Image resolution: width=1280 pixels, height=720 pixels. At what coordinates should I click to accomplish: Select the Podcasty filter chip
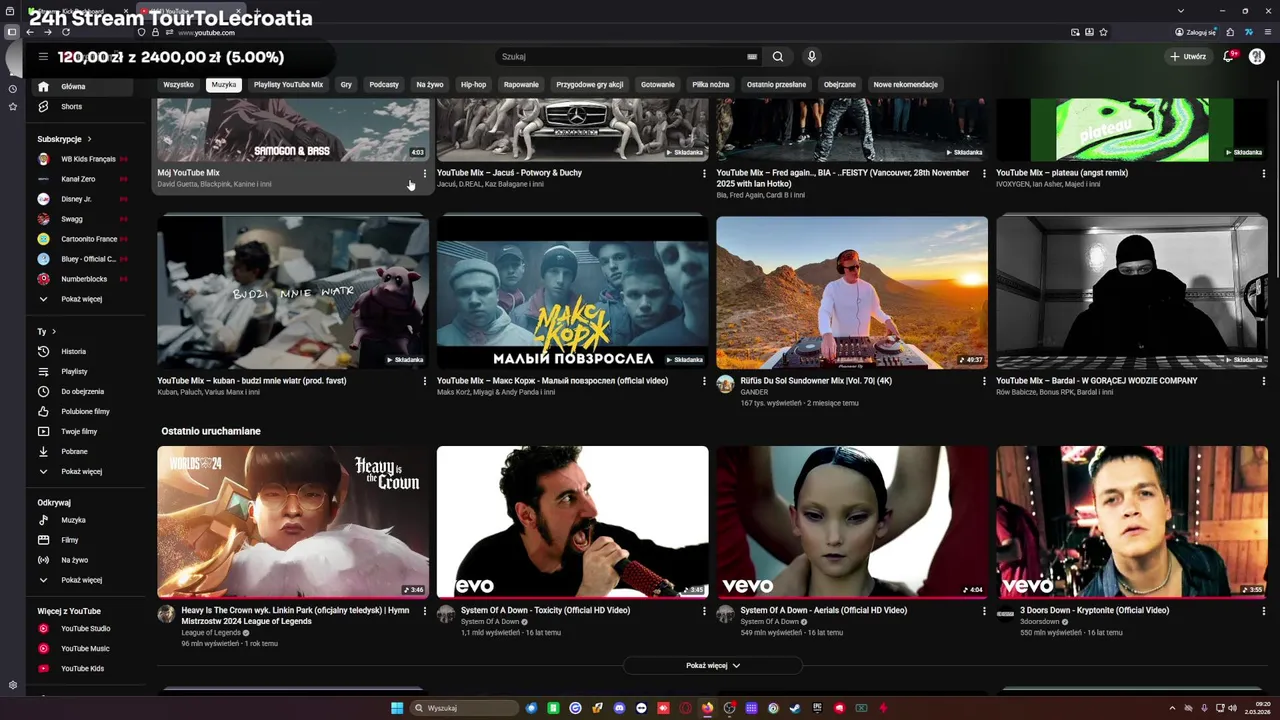[x=384, y=85]
